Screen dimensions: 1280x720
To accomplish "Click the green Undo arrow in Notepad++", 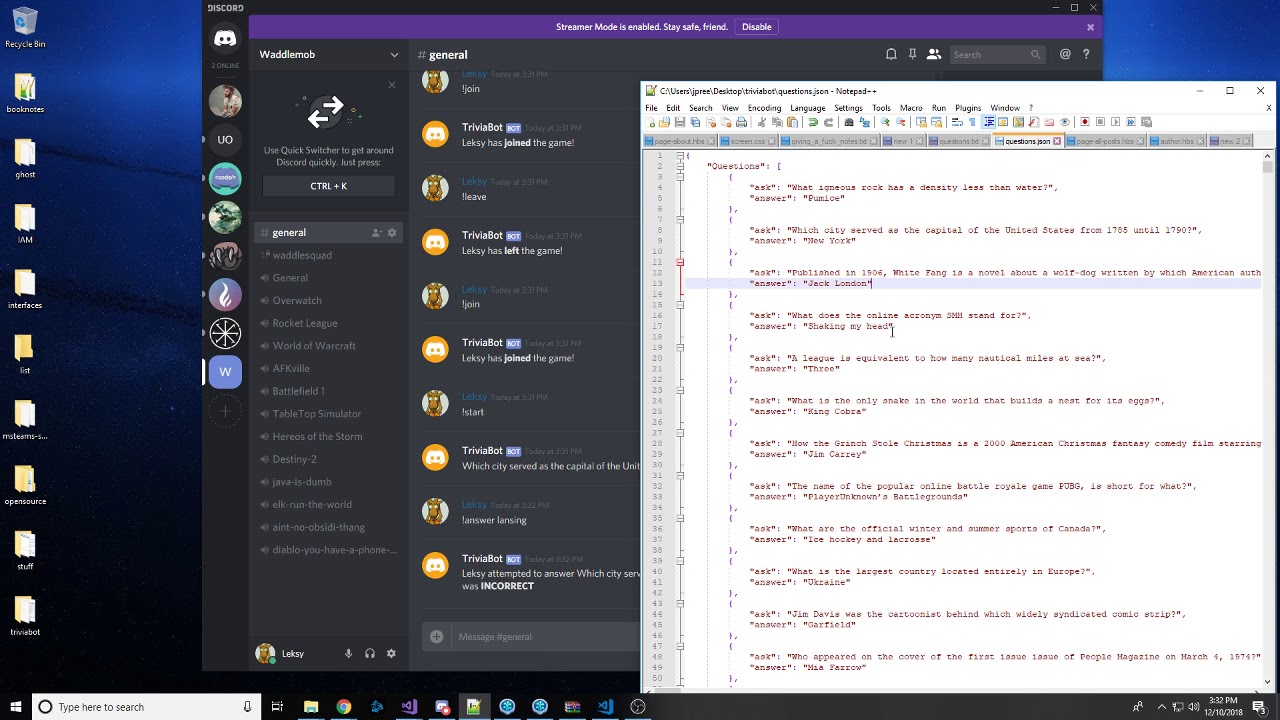I will click(813, 122).
